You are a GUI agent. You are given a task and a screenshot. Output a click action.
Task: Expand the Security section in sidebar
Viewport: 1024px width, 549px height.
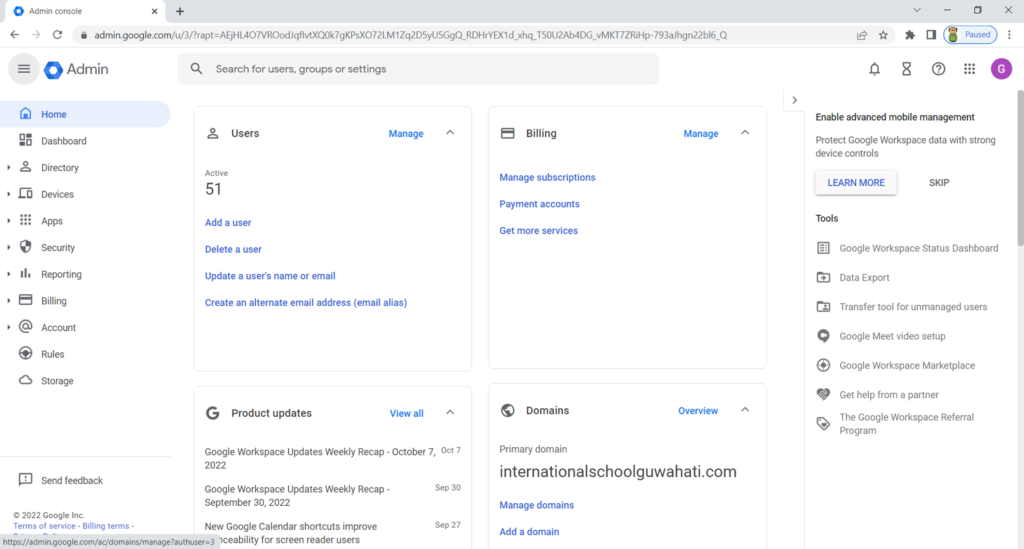(8, 248)
